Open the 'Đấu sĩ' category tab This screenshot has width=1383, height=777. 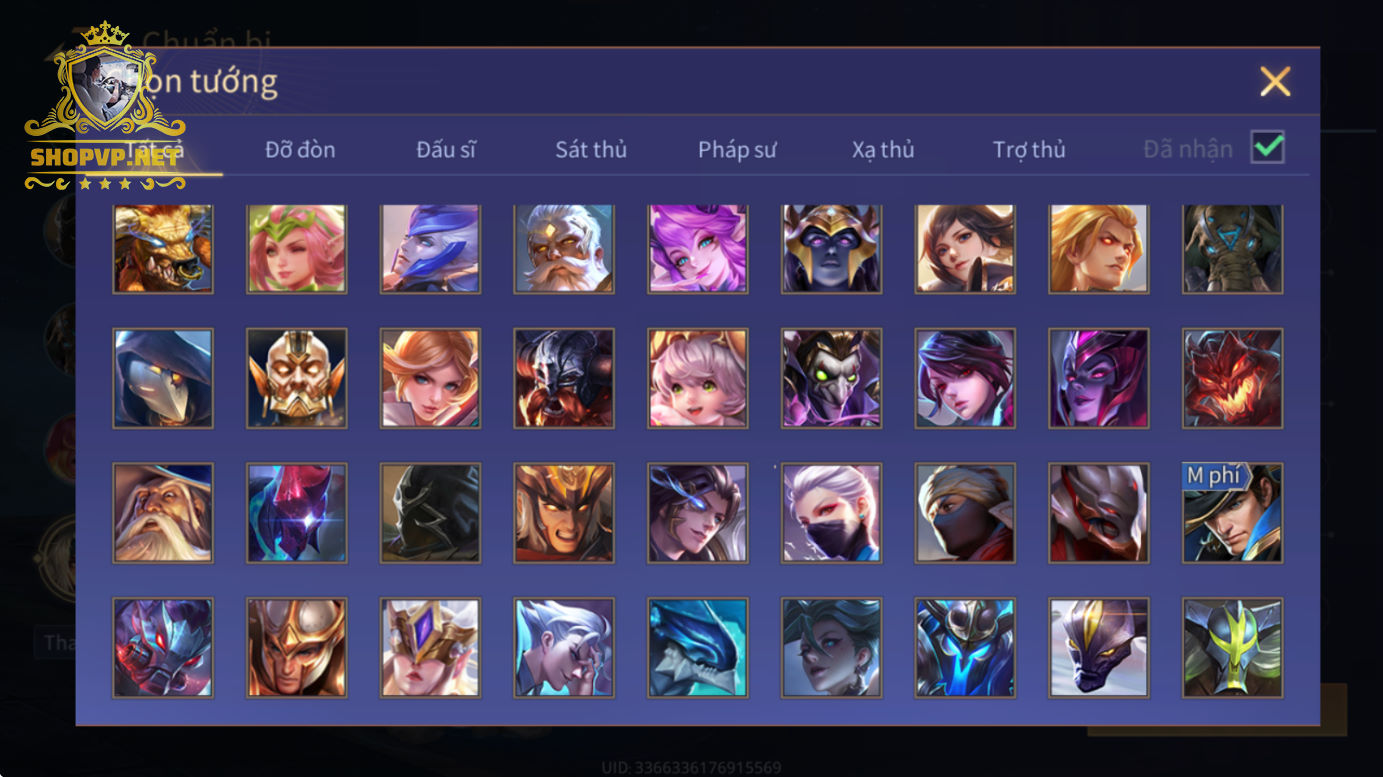tap(446, 150)
